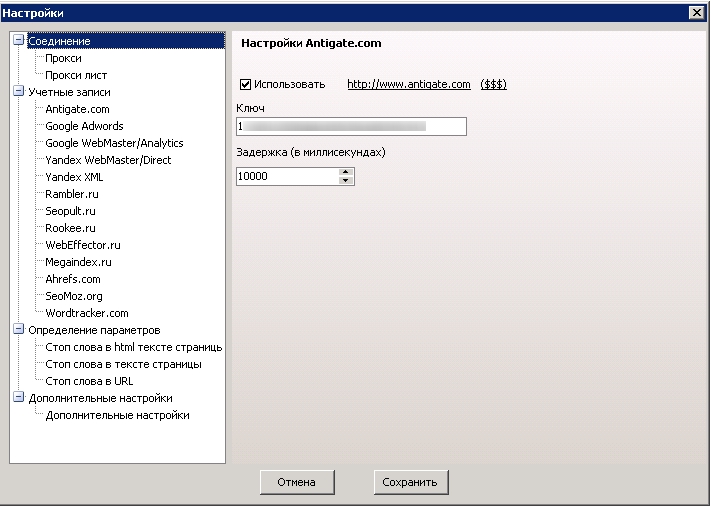Click the delay value field showing 10000

287,176
